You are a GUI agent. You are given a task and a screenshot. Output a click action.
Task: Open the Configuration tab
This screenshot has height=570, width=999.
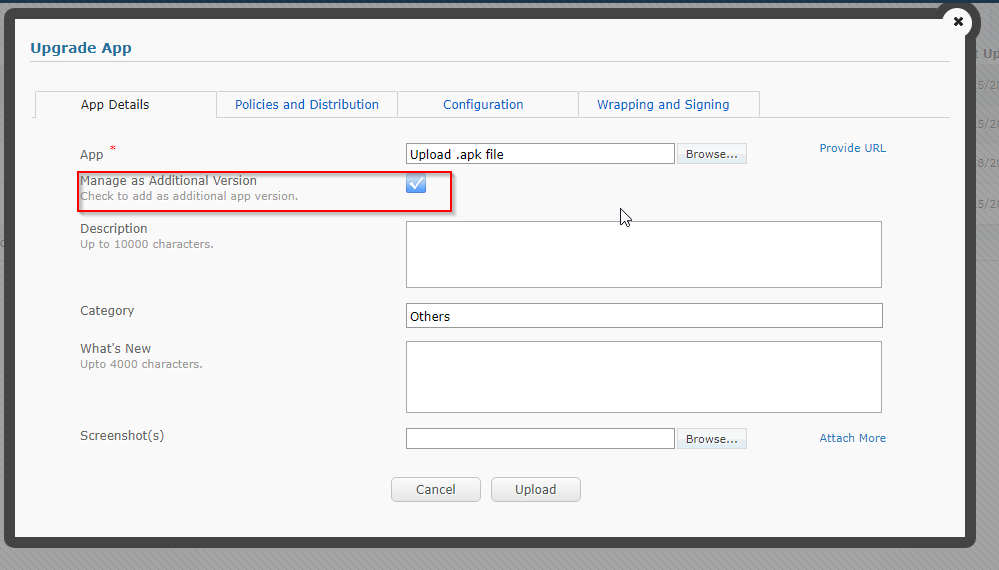[487, 104]
